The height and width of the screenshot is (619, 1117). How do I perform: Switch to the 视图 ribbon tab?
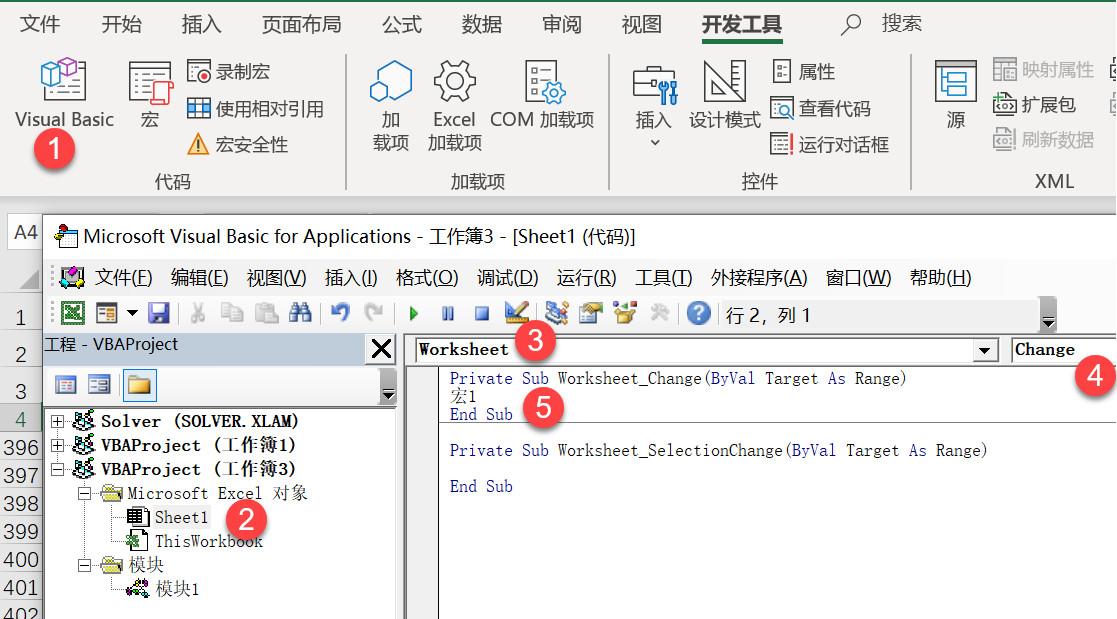click(x=642, y=24)
